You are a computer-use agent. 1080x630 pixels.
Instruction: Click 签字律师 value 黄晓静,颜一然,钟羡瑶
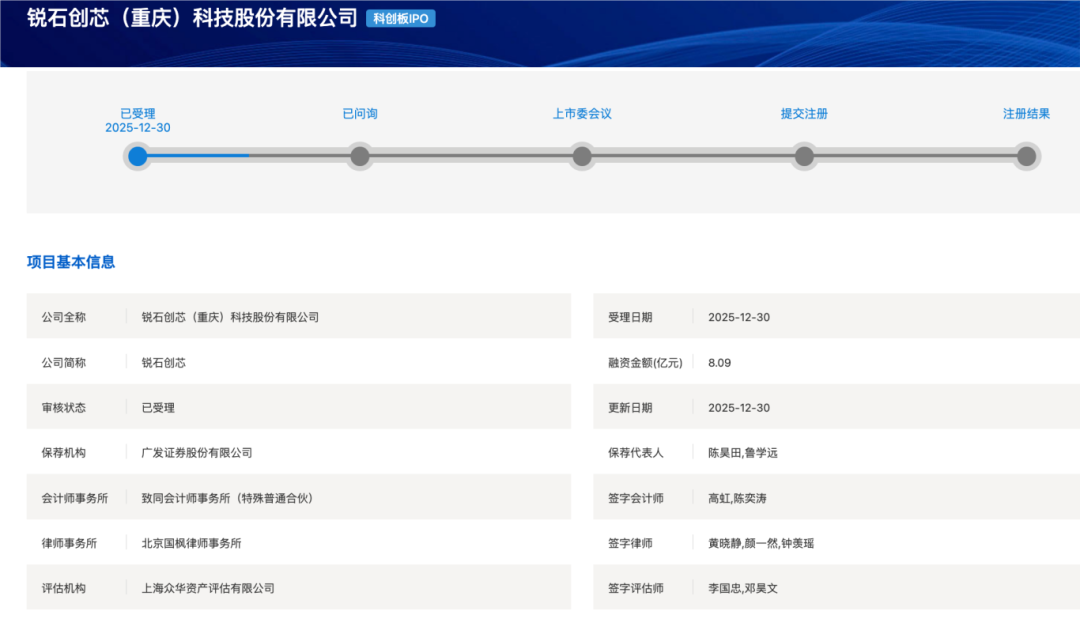click(761, 543)
